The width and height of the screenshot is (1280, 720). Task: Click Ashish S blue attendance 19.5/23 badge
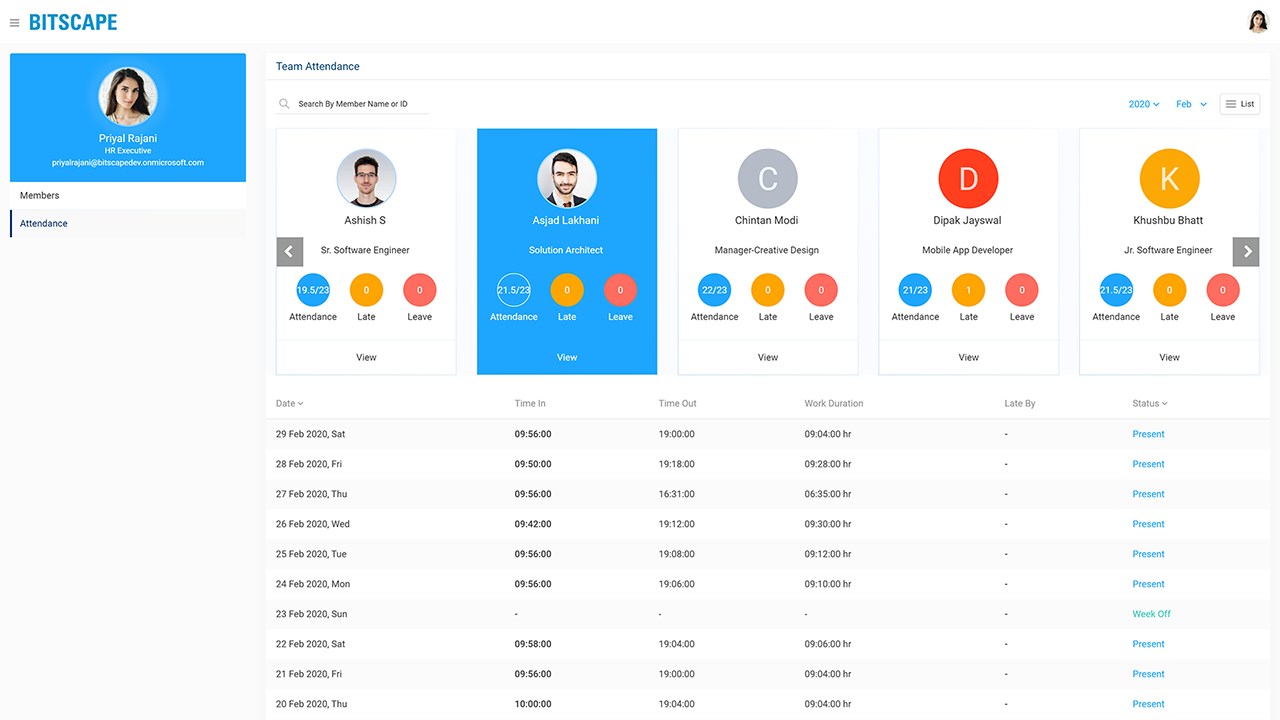click(x=313, y=290)
